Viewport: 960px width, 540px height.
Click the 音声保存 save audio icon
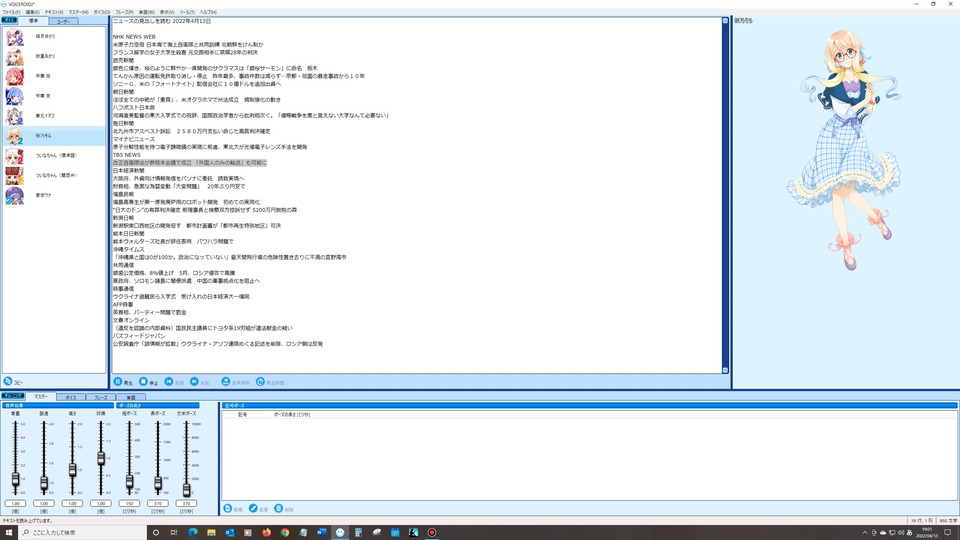tap(225, 382)
